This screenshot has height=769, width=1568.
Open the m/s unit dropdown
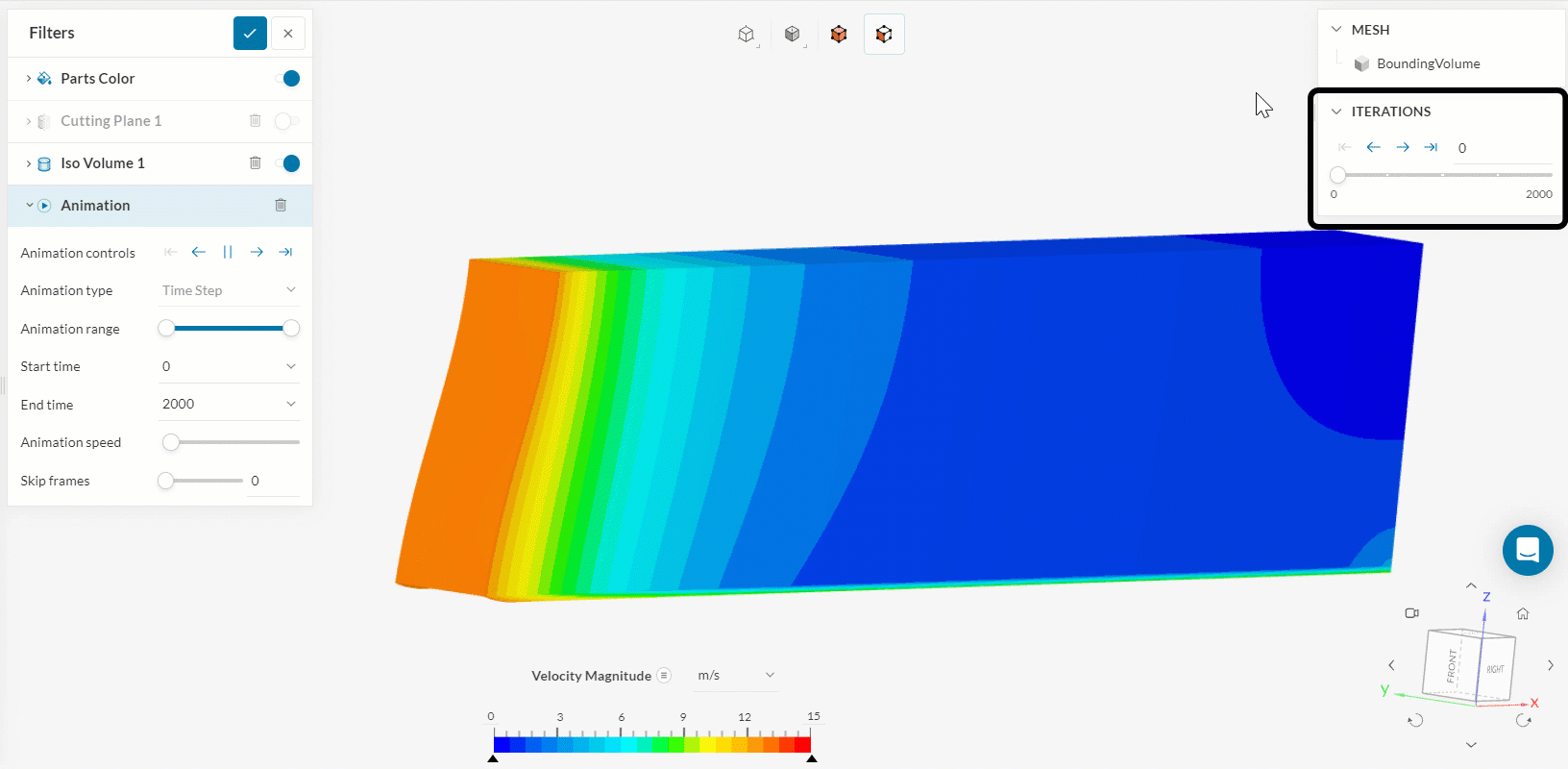coord(736,676)
